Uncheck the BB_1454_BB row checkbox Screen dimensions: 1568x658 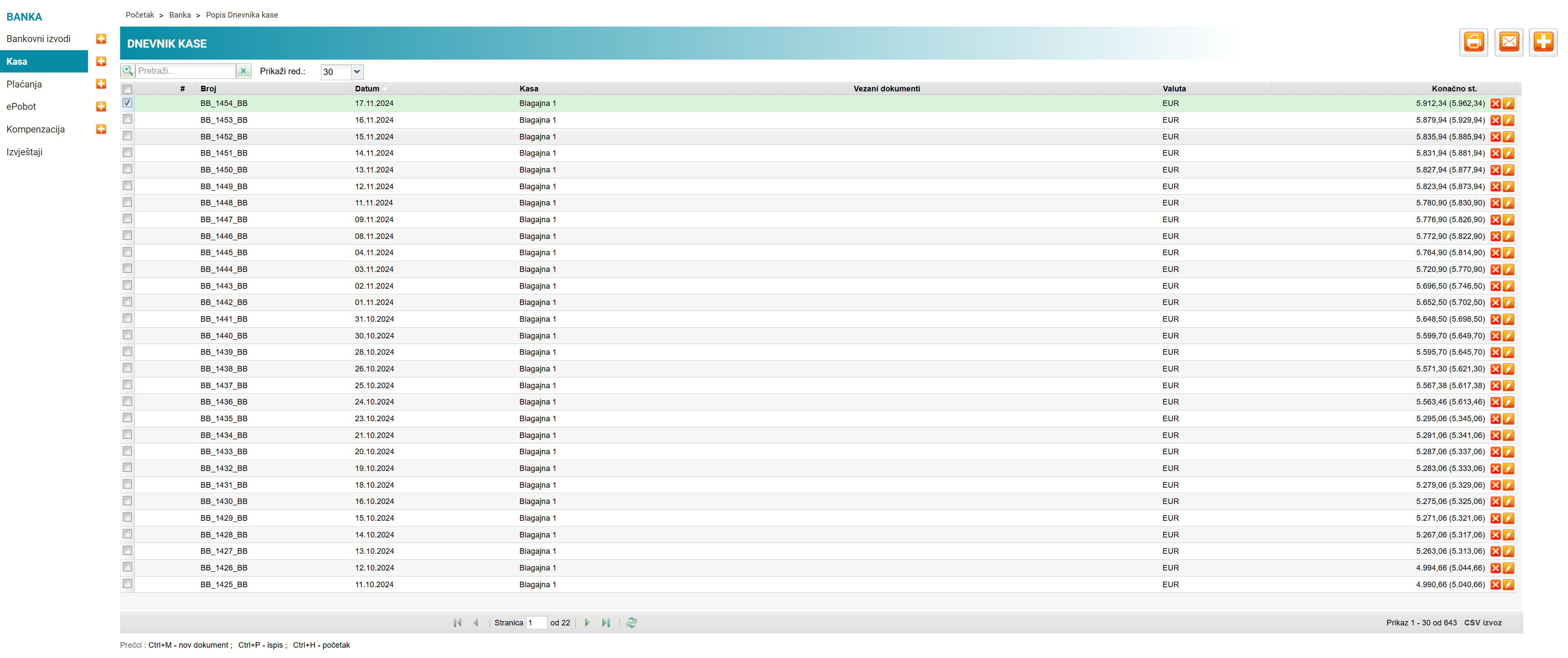(x=127, y=103)
